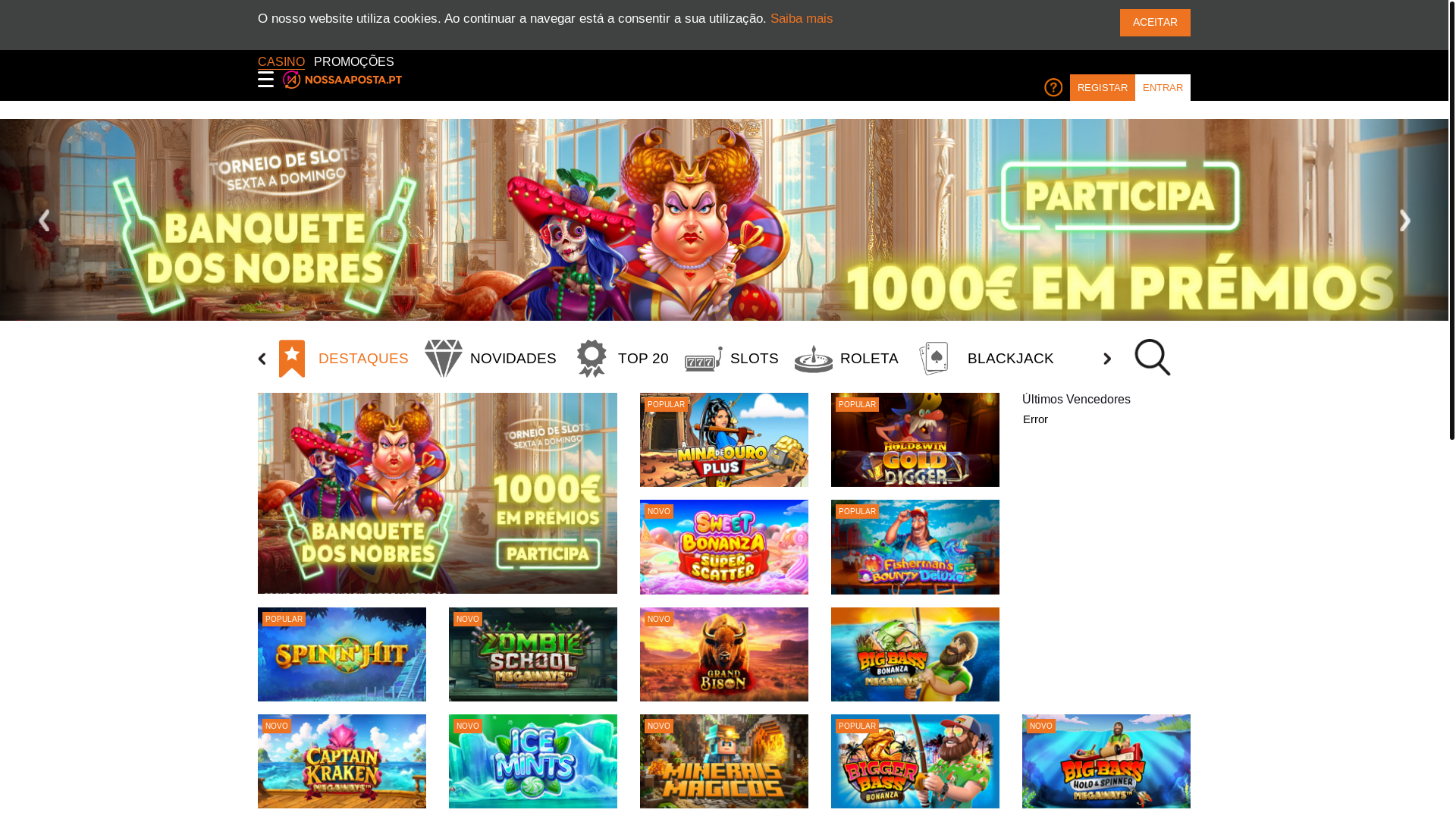1456x819 pixels.
Task: Open Big Bass Hold & Spinner Megaways game
Action: tap(1106, 761)
